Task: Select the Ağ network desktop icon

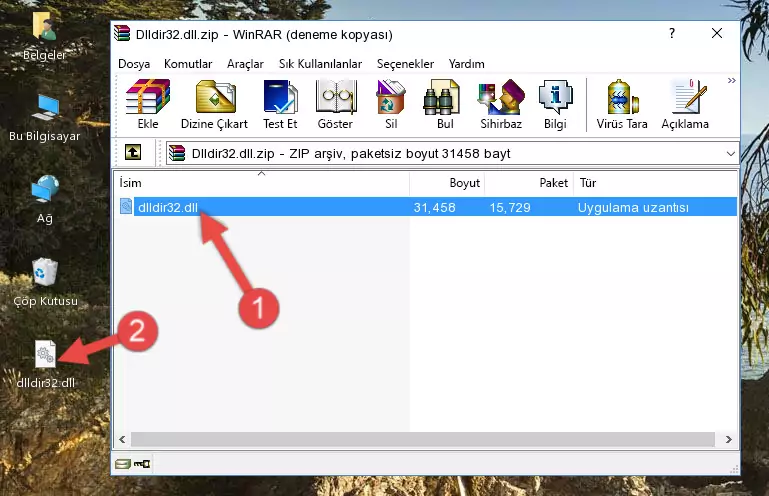Action: [45, 200]
